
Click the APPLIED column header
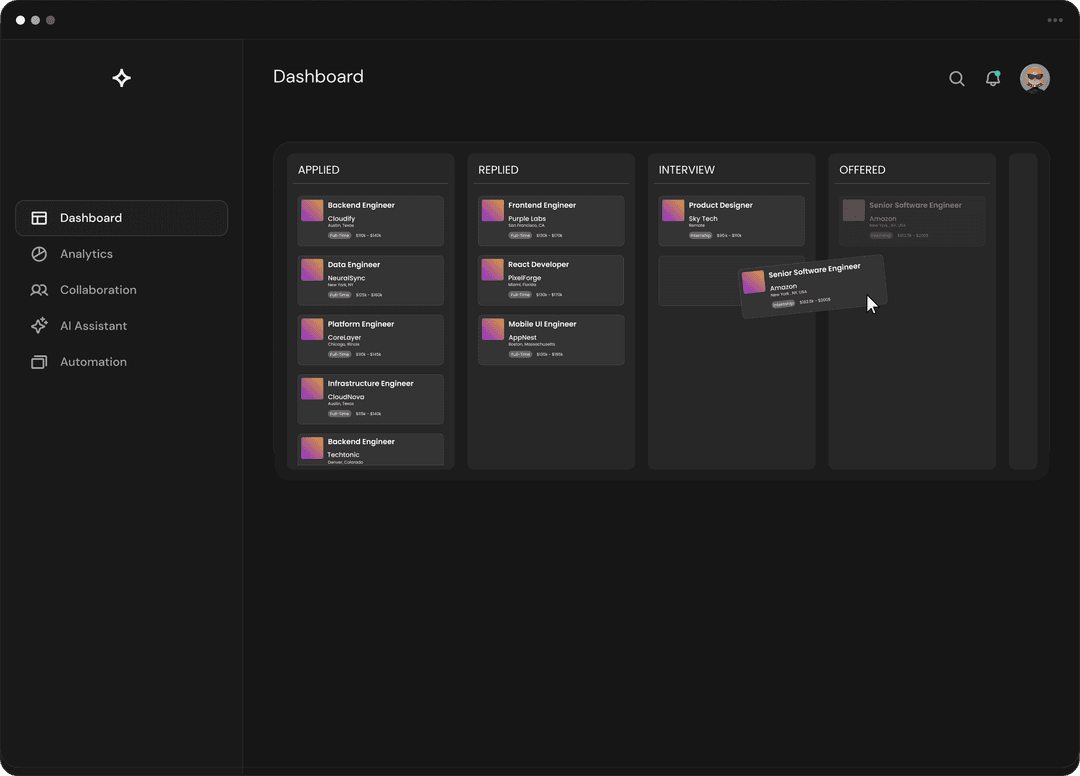pyautogui.click(x=318, y=170)
